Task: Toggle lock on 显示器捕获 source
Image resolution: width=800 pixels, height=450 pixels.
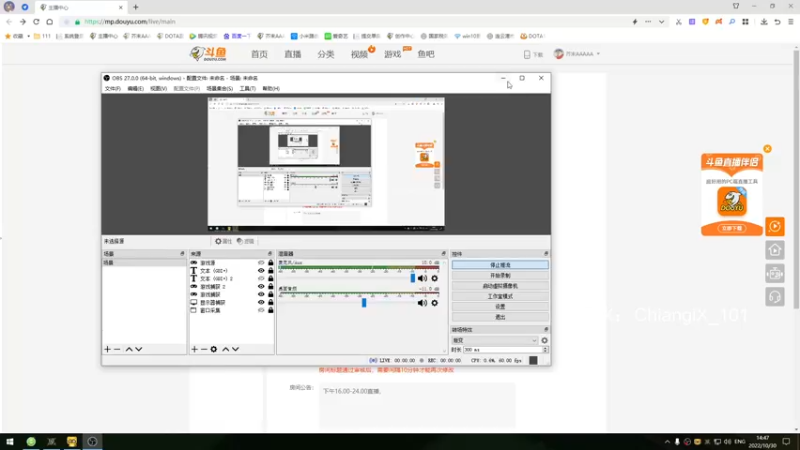Action: (x=271, y=303)
